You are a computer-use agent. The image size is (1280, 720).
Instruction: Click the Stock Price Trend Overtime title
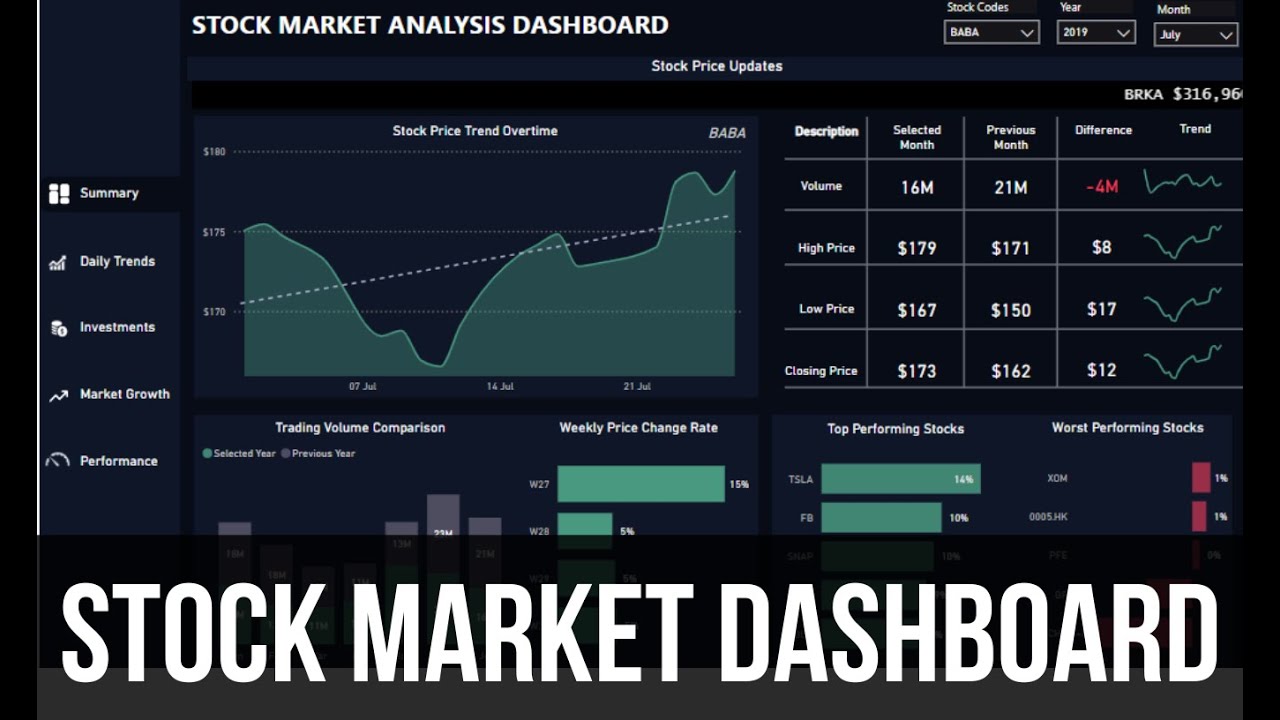(475, 131)
